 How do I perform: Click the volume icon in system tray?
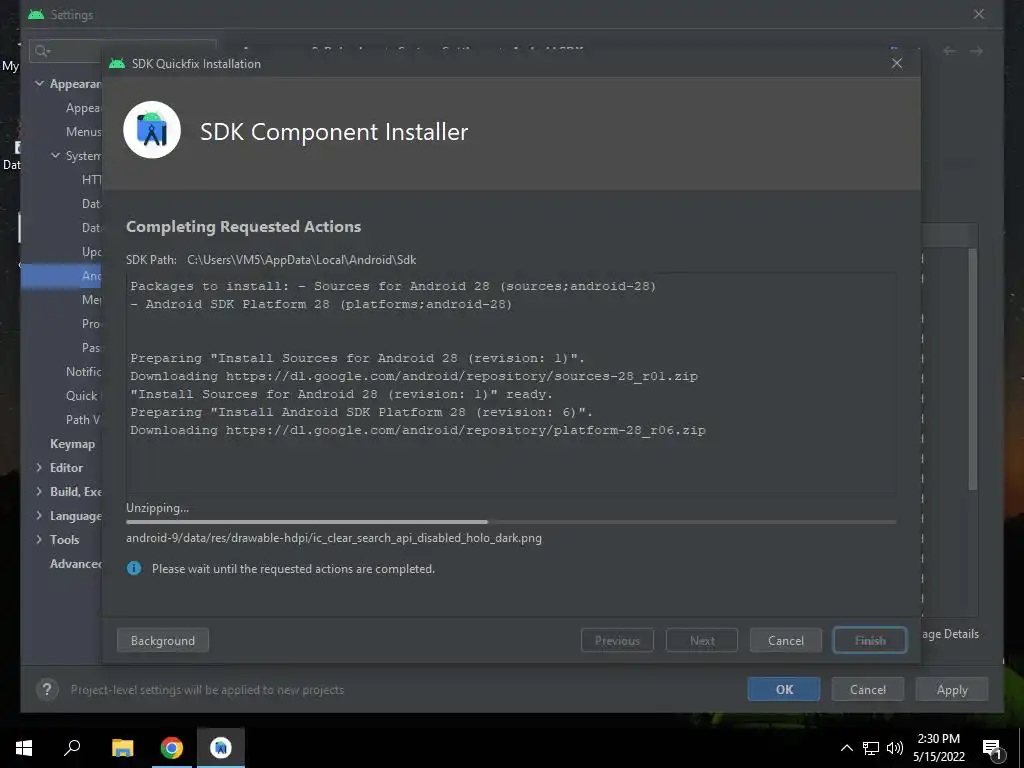(895, 748)
